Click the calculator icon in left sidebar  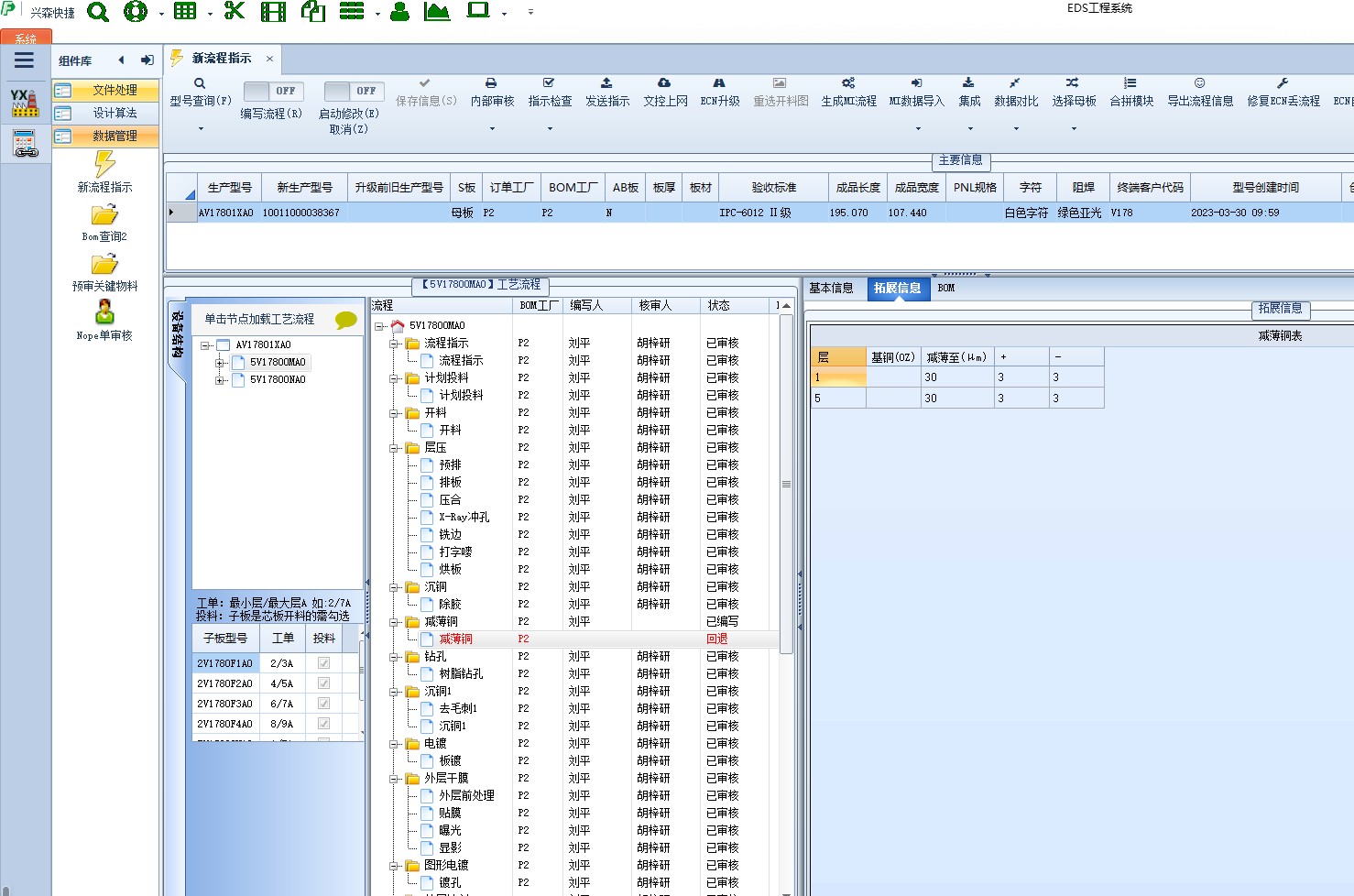(25, 144)
